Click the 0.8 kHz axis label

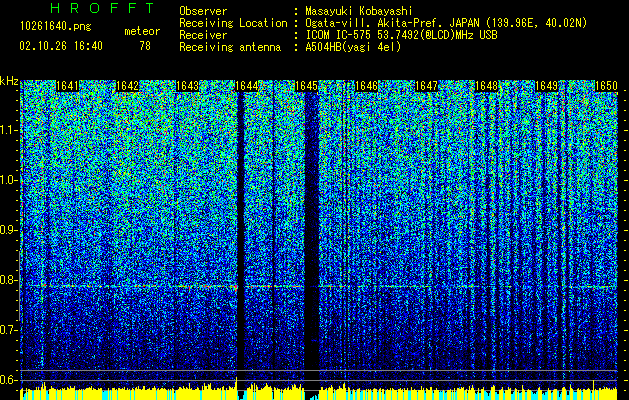tap(8, 280)
